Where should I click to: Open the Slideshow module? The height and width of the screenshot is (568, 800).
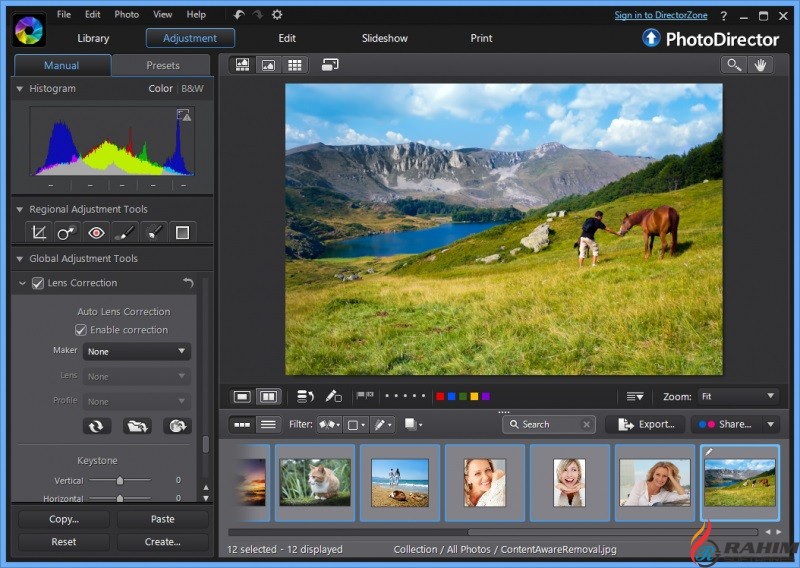pos(384,39)
